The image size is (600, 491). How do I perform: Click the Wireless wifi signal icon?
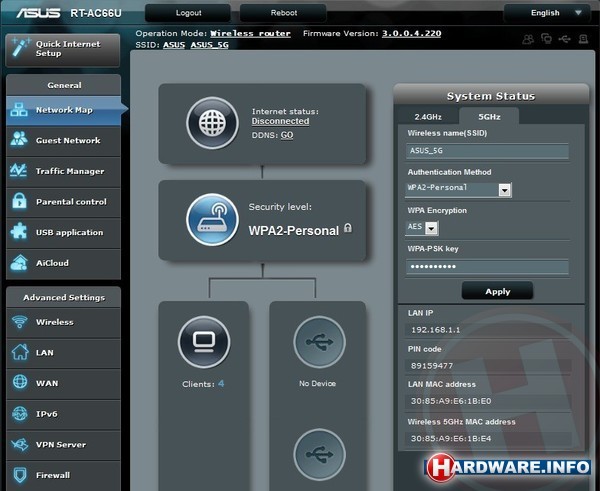click(20, 321)
